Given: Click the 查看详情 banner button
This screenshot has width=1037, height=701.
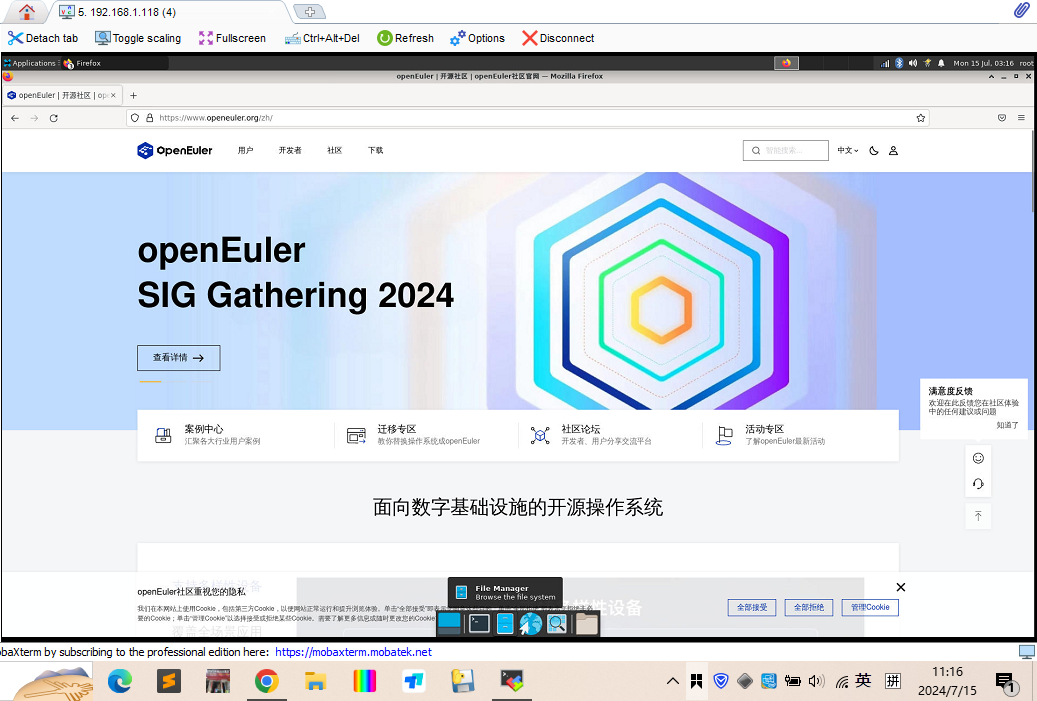Looking at the screenshot, I should (x=178, y=358).
